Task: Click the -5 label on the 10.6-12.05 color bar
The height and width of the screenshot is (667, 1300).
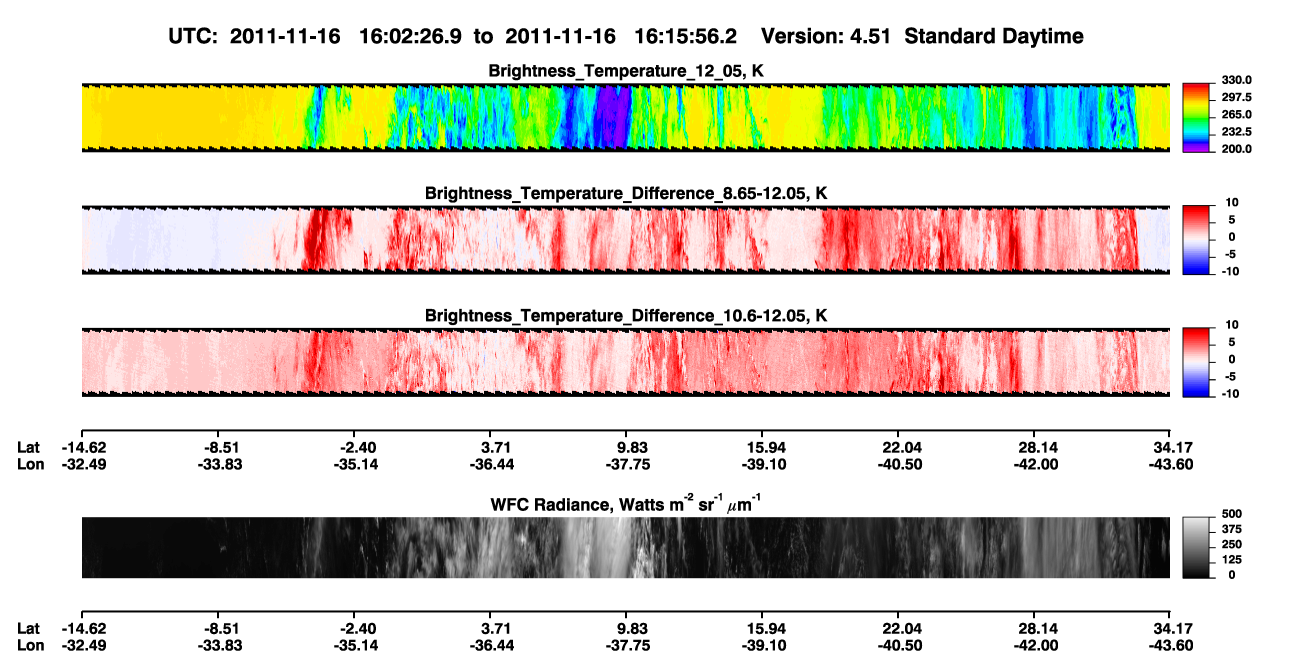Action: pyautogui.click(x=1230, y=377)
